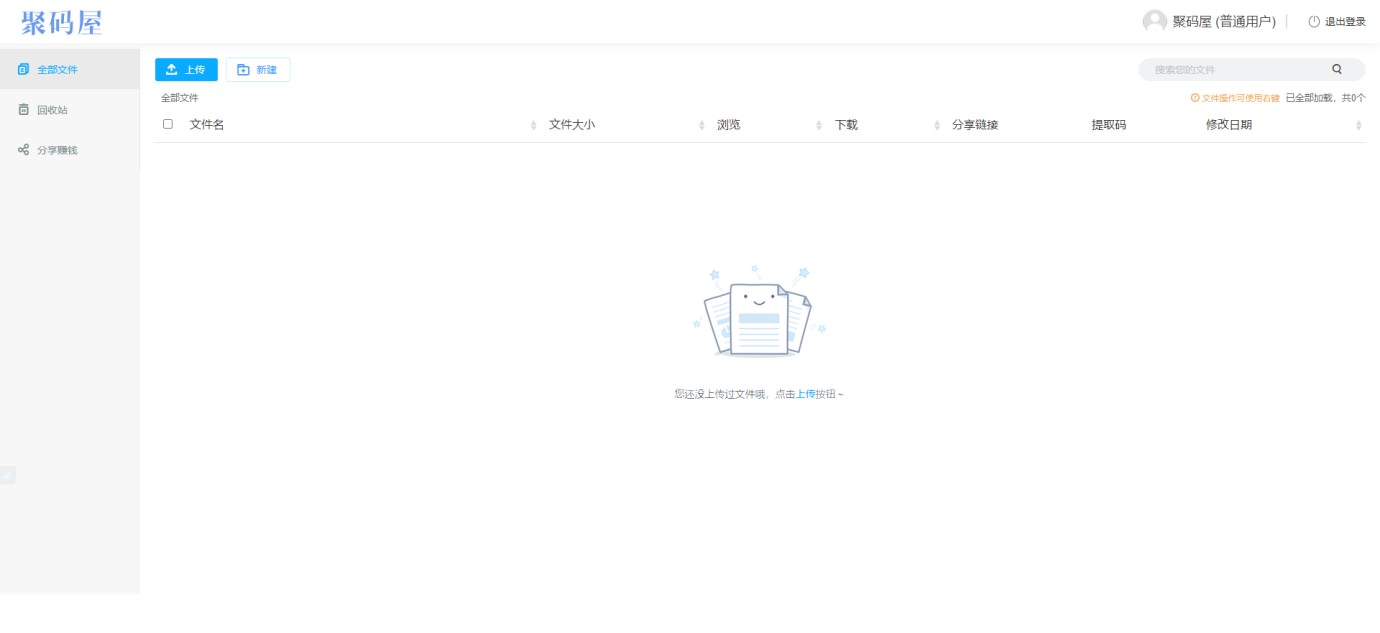This screenshot has width=1380, height=633.
Task: Click the status text 已全部加载，共0个
Action: coord(1325,98)
